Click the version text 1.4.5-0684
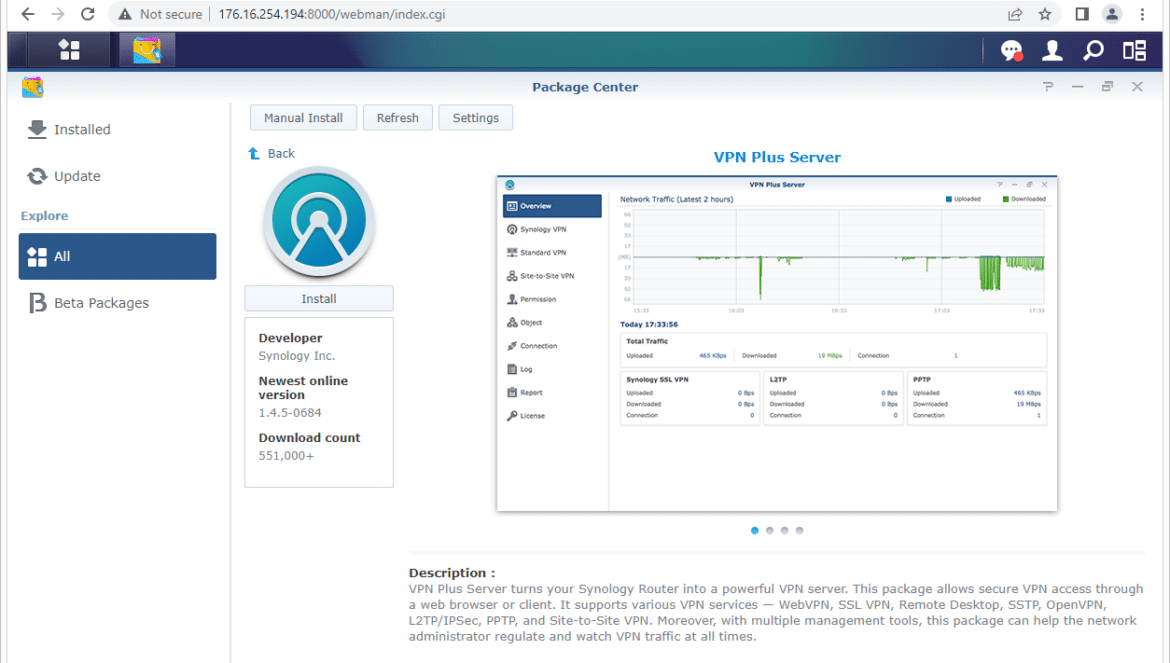The image size is (1170, 663). (x=290, y=412)
